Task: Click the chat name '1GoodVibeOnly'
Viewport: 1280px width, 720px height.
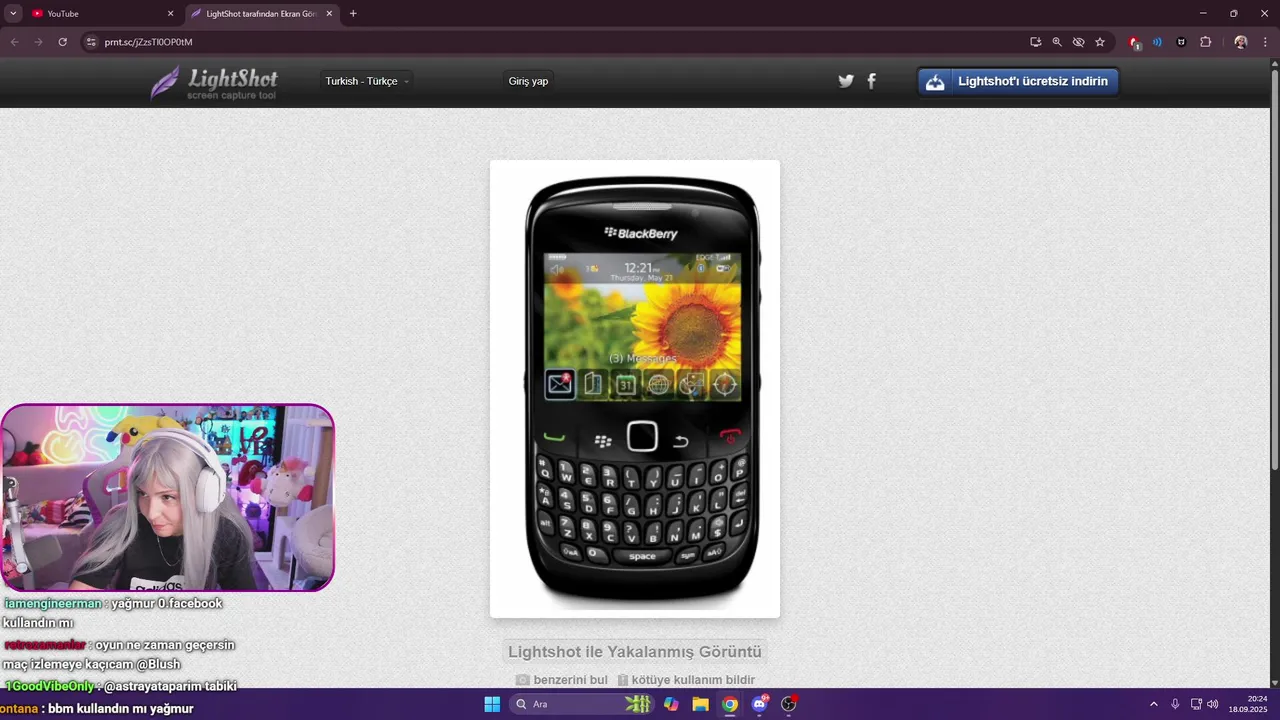Action: click(x=50, y=686)
